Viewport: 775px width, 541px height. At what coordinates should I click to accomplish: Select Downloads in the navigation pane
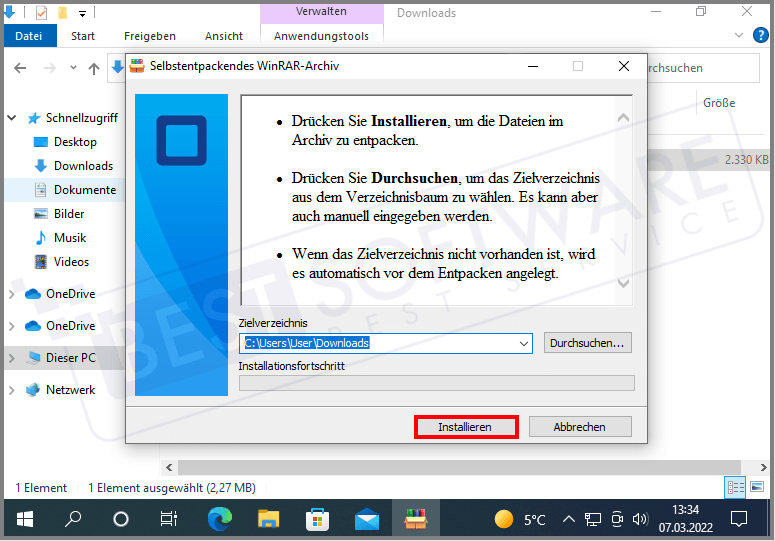click(83, 166)
